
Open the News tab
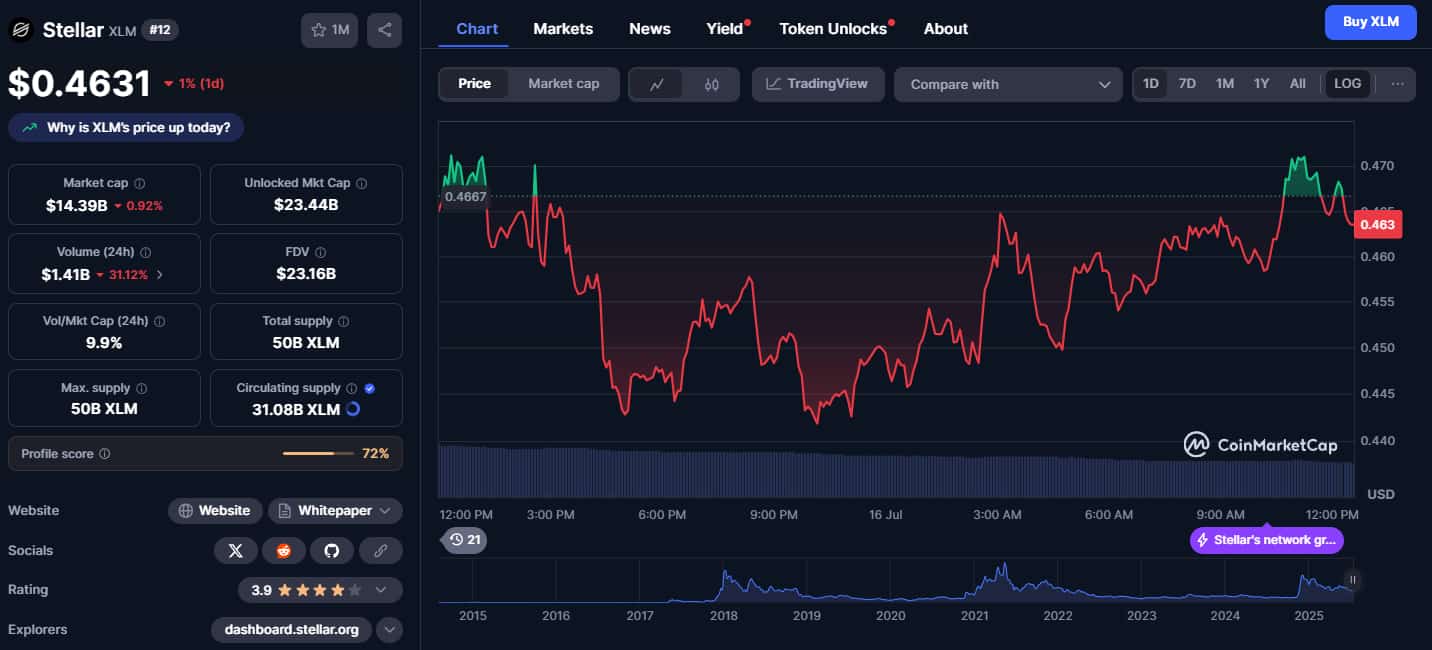pyautogui.click(x=650, y=29)
